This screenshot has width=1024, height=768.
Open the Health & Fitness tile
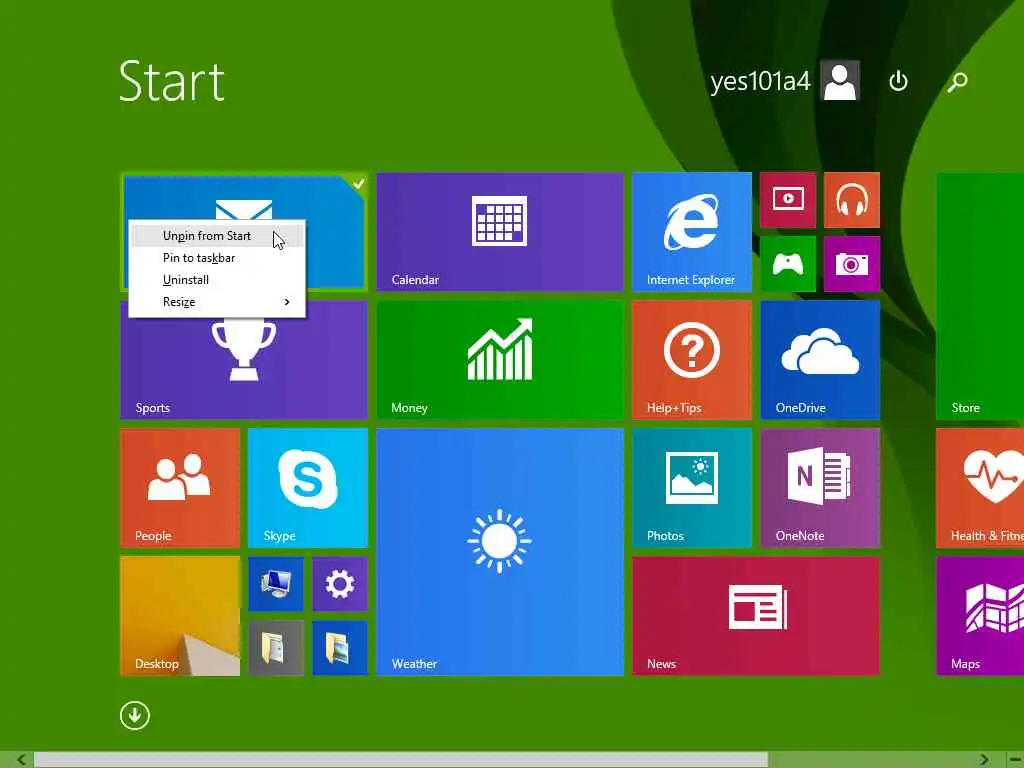tap(980, 488)
